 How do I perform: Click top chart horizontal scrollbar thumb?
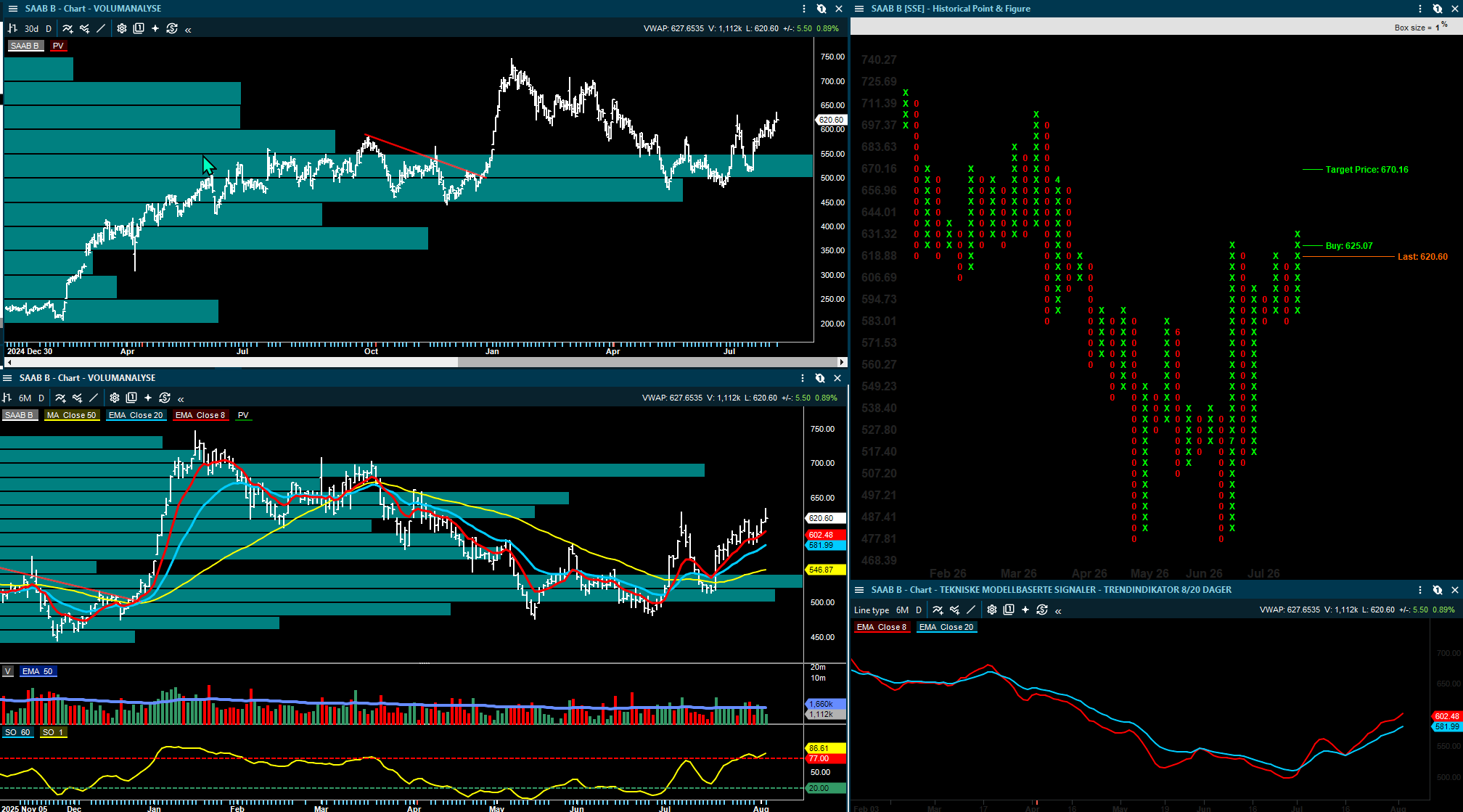pyautogui.click(x=647, y=361)
